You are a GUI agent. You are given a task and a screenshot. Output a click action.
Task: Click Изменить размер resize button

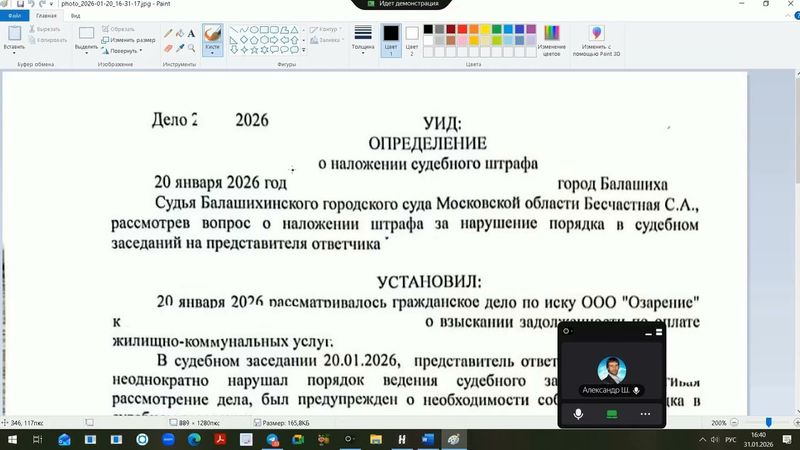point(129,40)
